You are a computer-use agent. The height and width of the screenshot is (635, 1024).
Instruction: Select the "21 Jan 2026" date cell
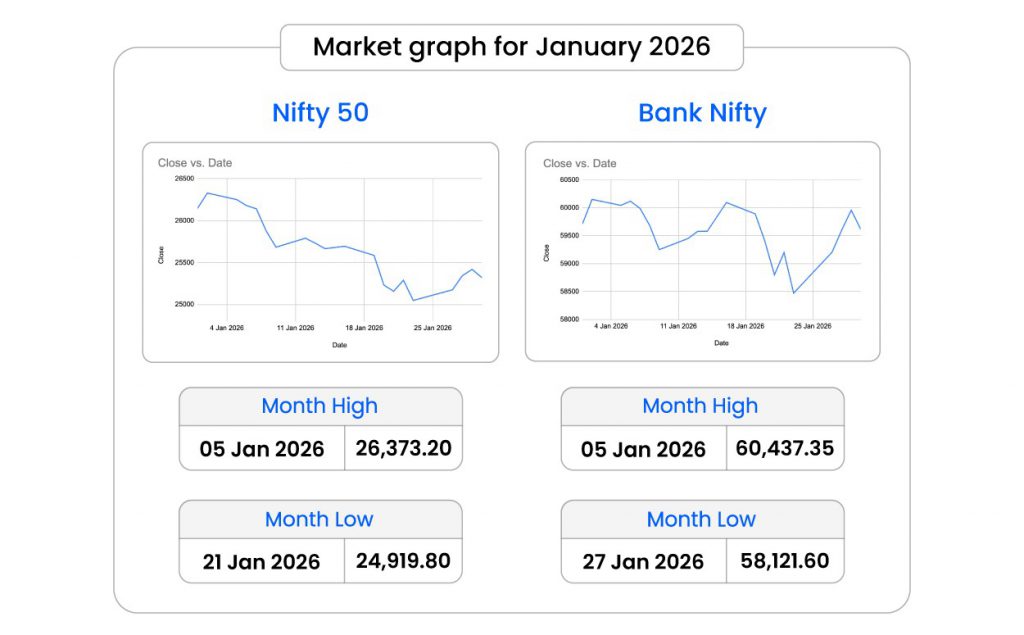point(262,562)
